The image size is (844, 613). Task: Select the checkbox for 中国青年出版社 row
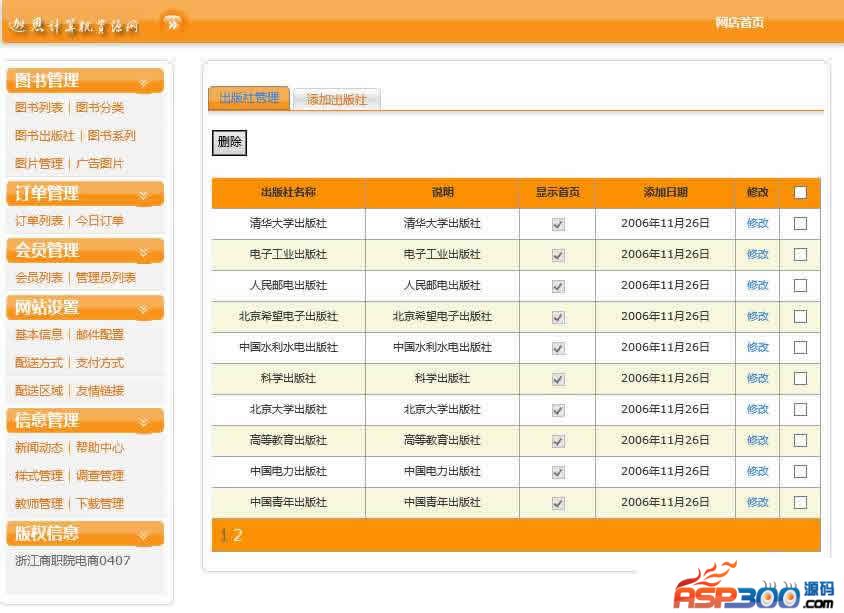coord(800,503)
